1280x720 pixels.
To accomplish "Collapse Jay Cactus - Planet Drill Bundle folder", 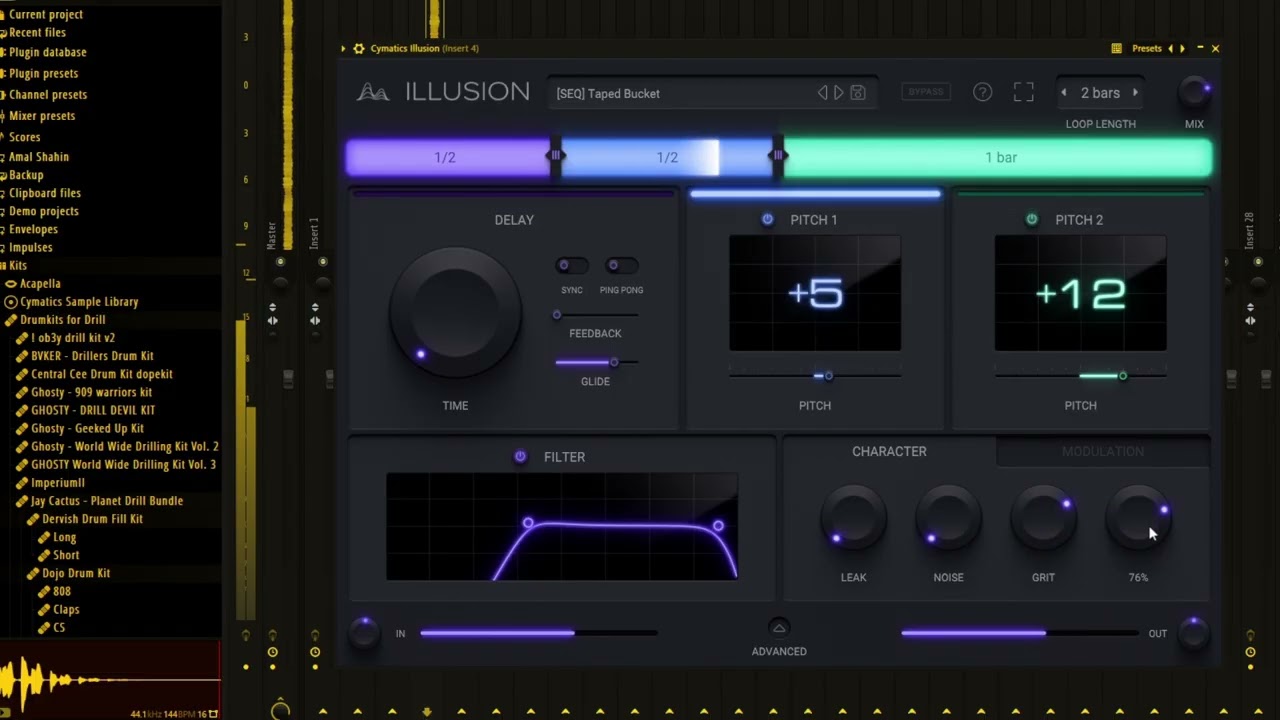I will click(x=106, y=501).
